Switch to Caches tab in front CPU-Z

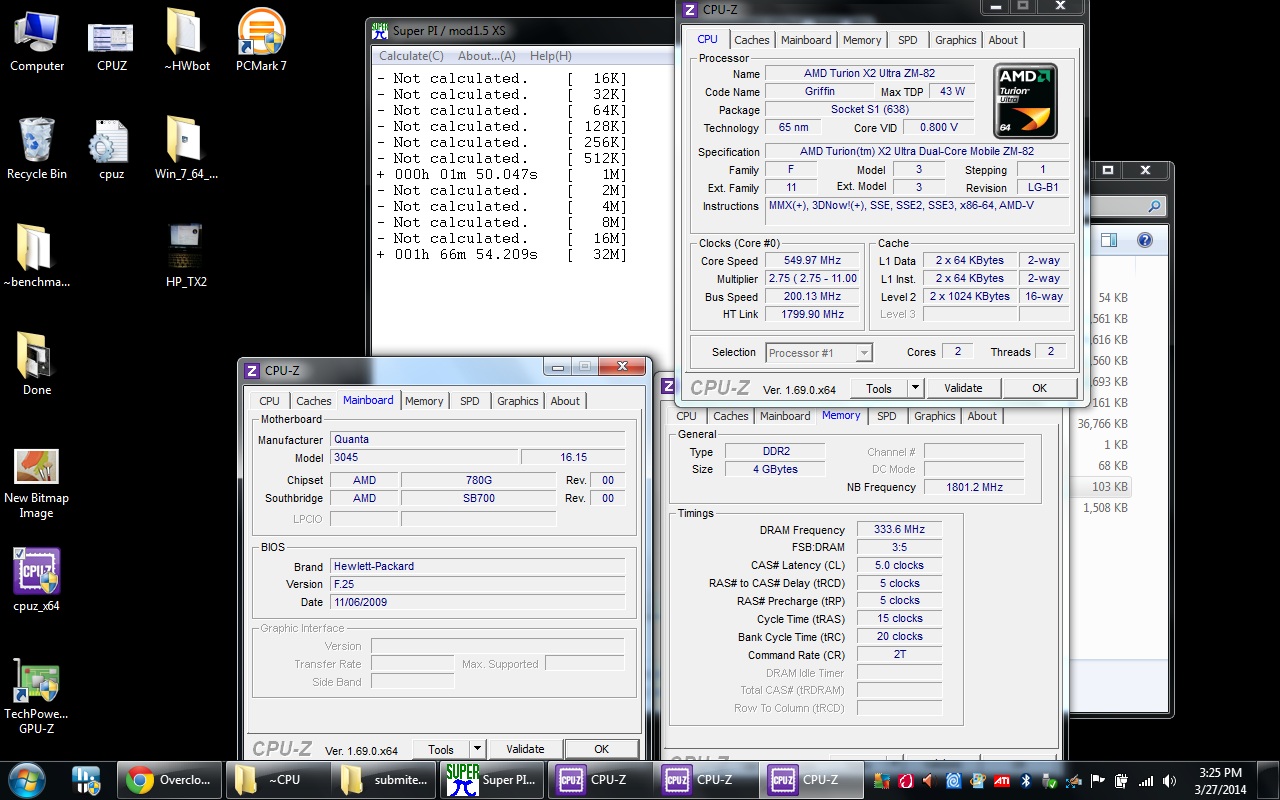[752, 40]
